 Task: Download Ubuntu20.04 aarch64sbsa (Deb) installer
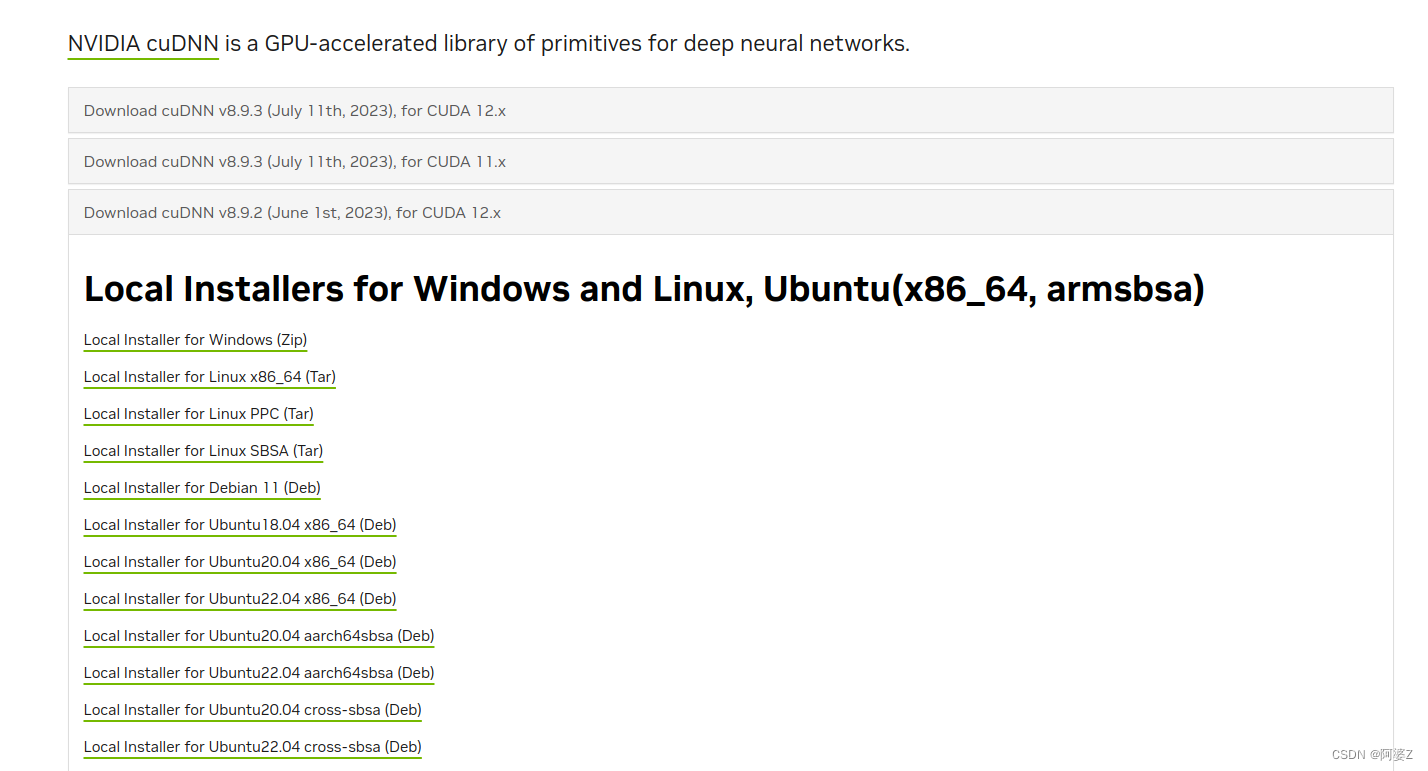click(x=259, y=636)
